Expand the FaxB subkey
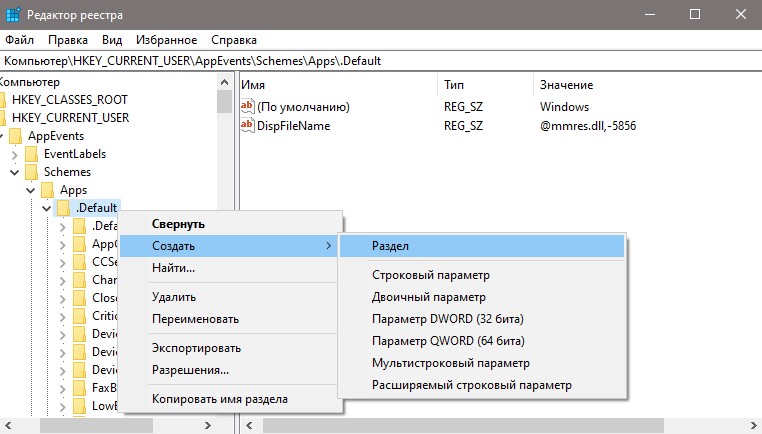 point(63,388)
